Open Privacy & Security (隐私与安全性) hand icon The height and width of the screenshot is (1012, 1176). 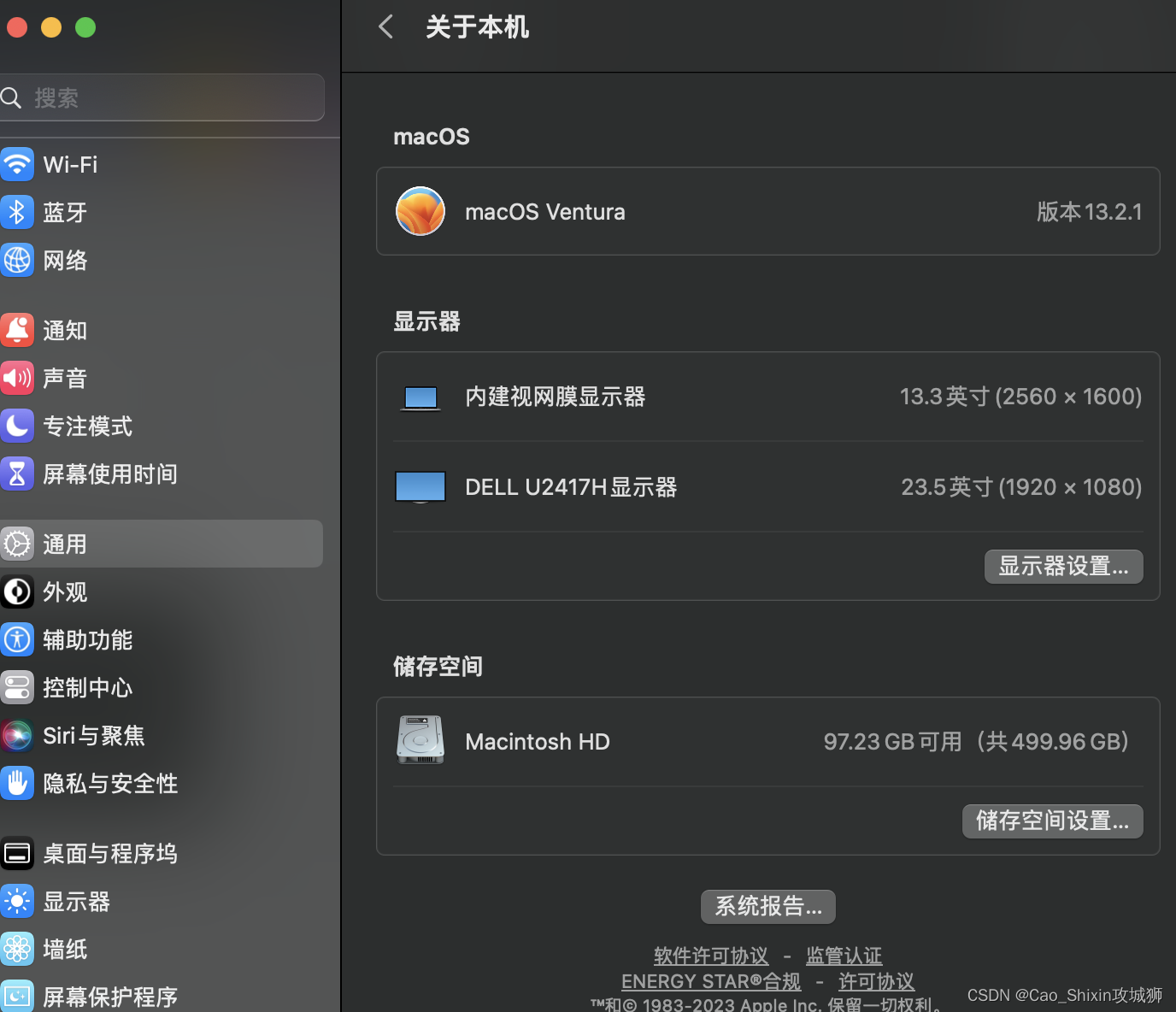[17, 783]
